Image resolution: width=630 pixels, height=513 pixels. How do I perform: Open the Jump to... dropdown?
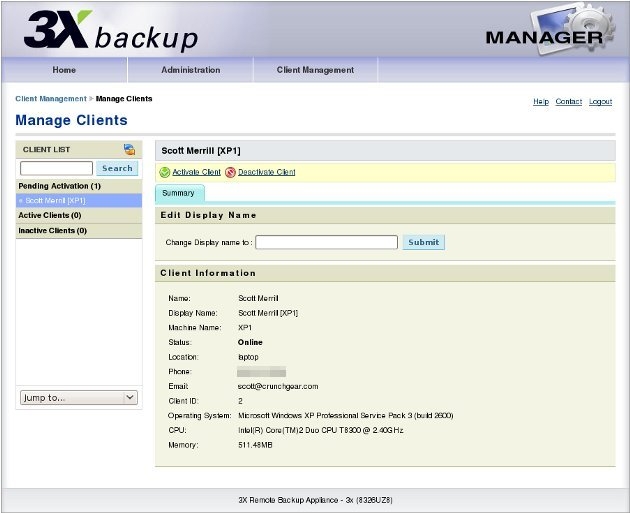(79, 397)
